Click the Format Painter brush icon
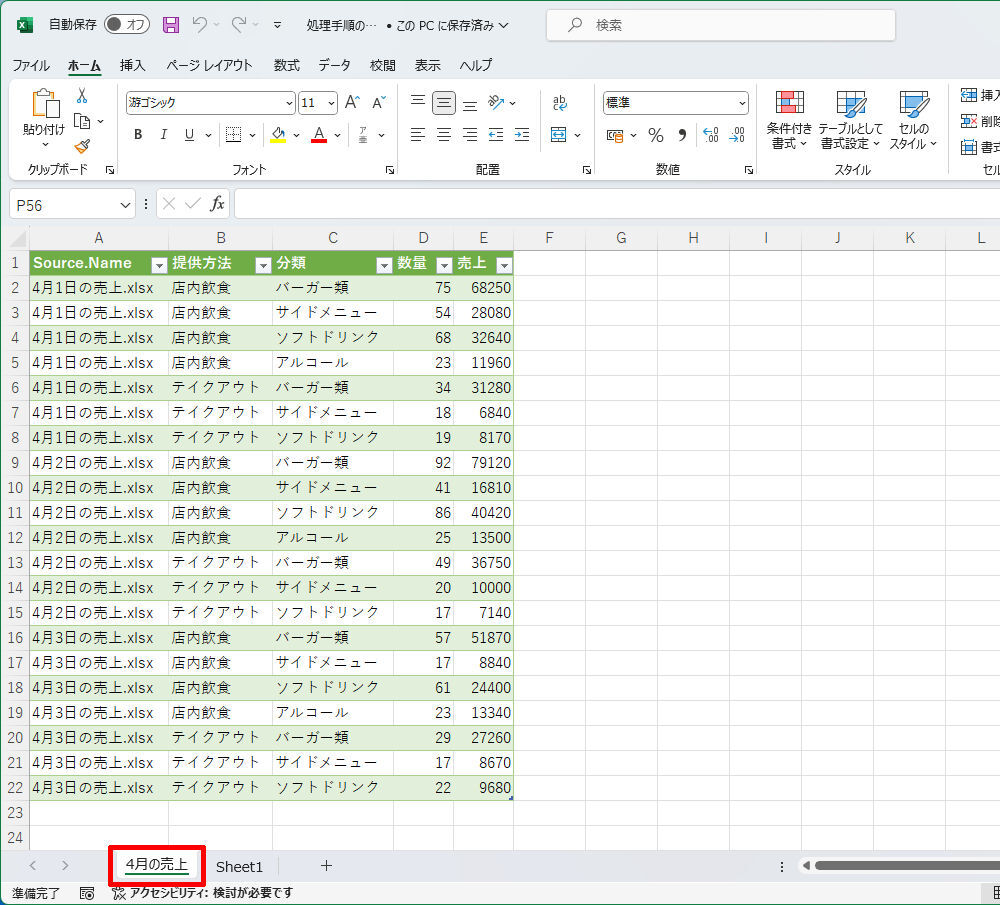 tap(82, 147)
